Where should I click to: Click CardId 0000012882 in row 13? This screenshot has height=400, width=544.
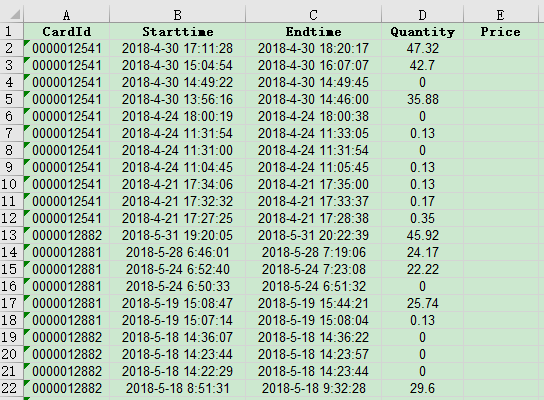pos(67,235)
